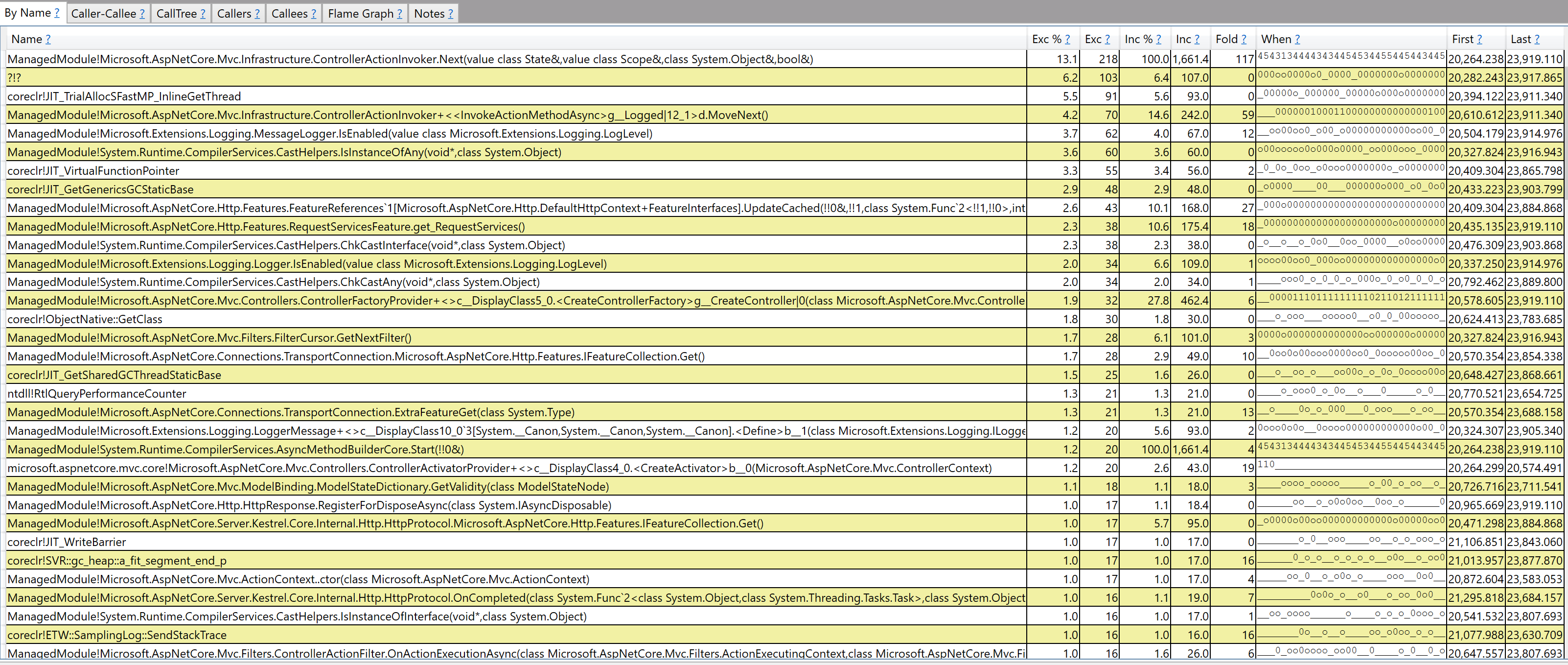The image size is (1568, 665).
Task: Select the Callers tab
Action: tap(234, 13)
